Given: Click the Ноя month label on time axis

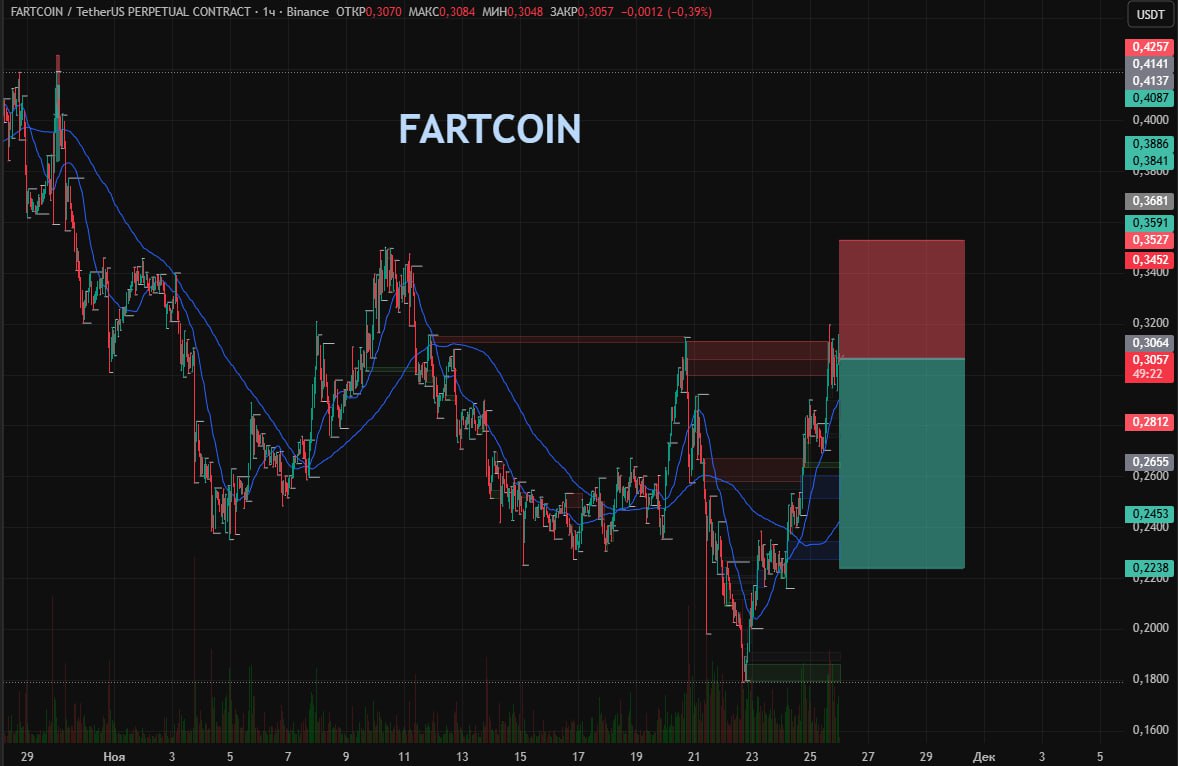Looking at the screenshot, I should (114, 757).
